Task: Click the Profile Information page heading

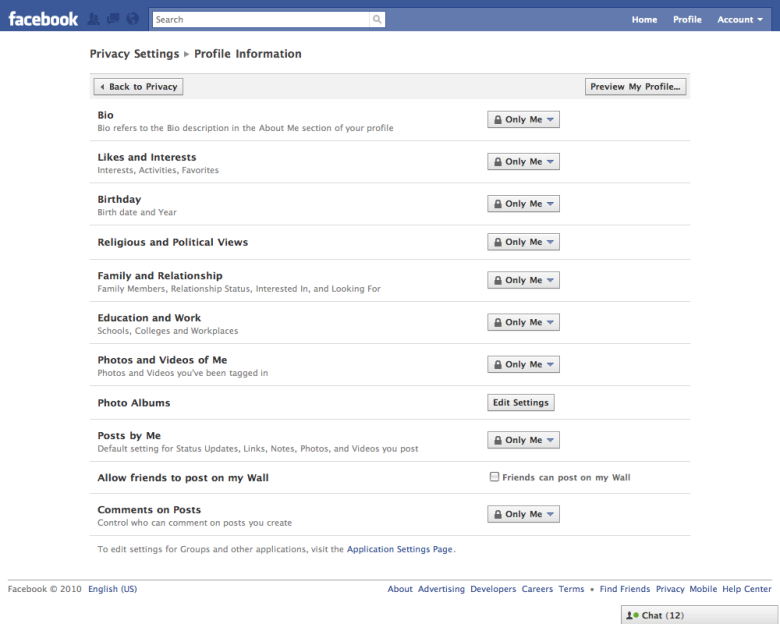Action: pos(248,54)
